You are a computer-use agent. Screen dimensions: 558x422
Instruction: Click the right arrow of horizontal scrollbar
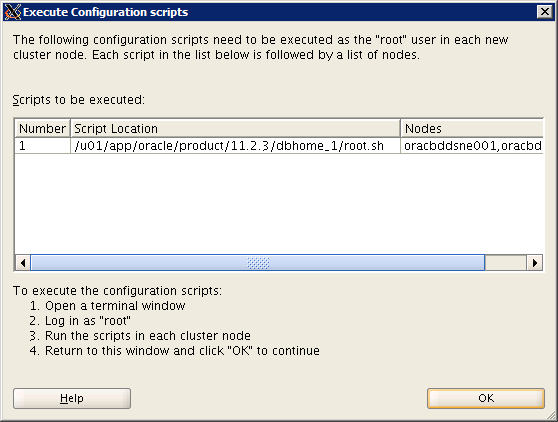click(x=535, y=263)
